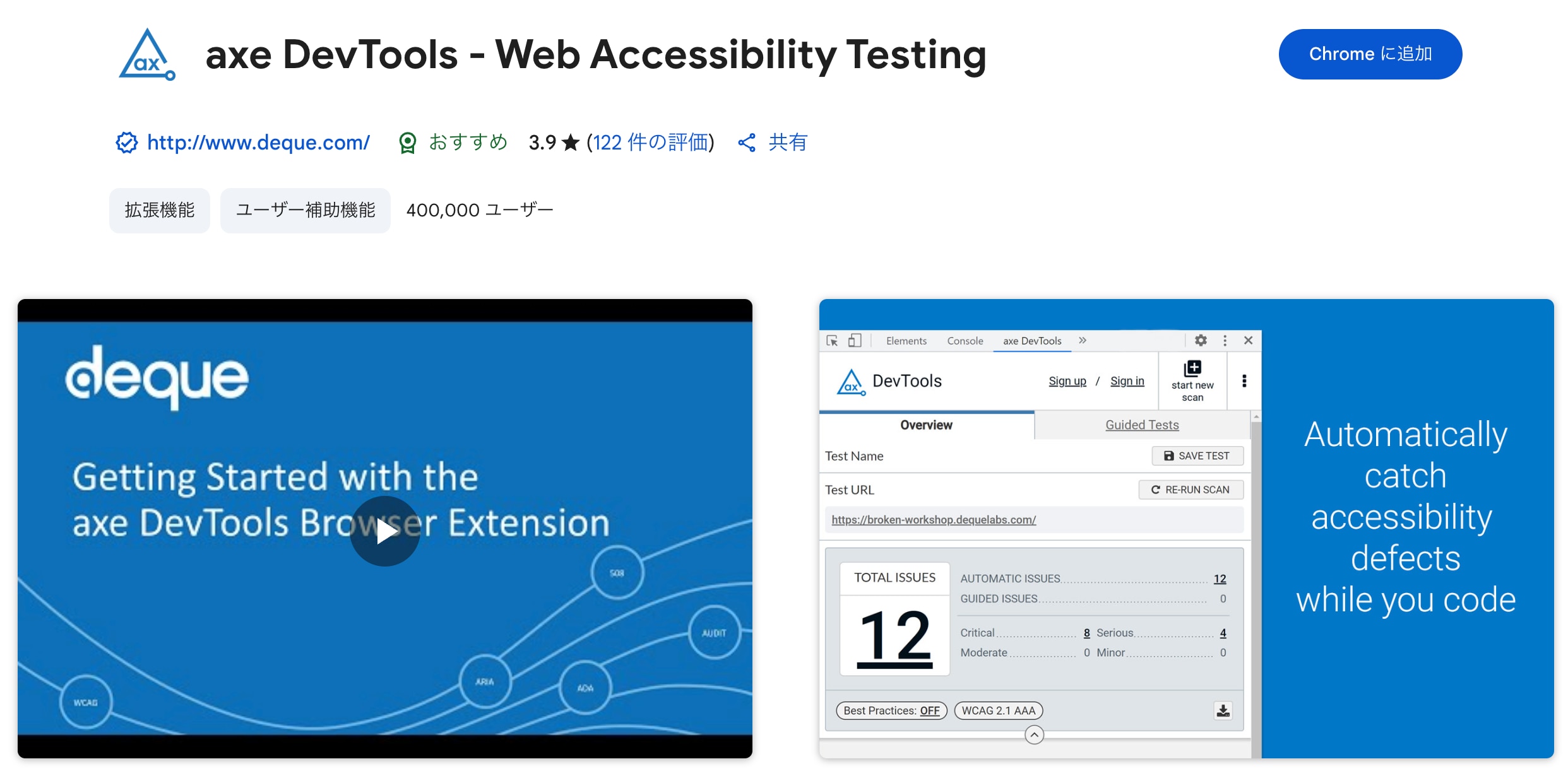This screenshot has height=776, width=1568.
Task: Click the DevTools vertical three-dot menu
Action: [1225, 341]
